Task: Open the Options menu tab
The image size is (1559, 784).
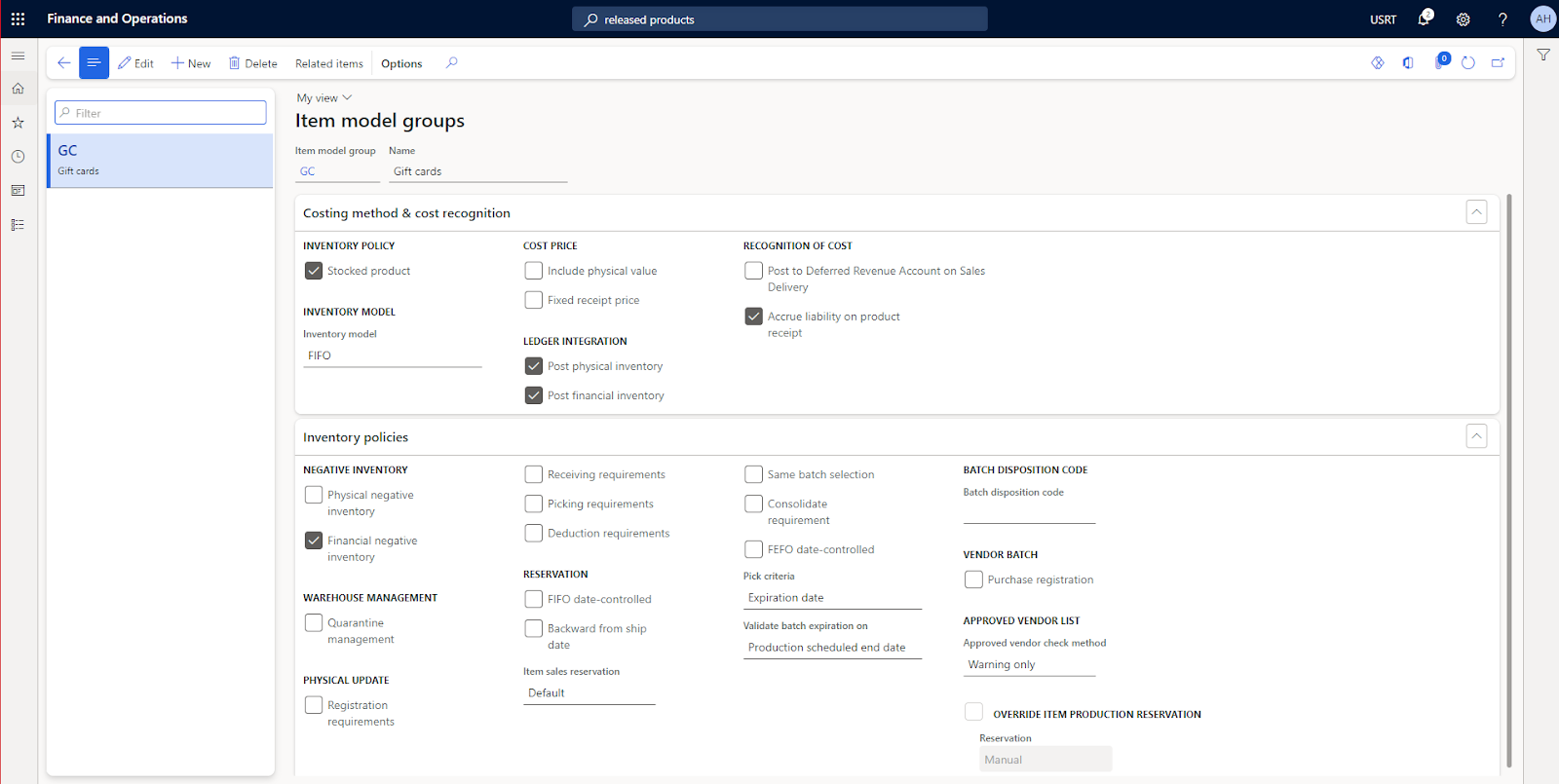Action: tap(401, 63)
